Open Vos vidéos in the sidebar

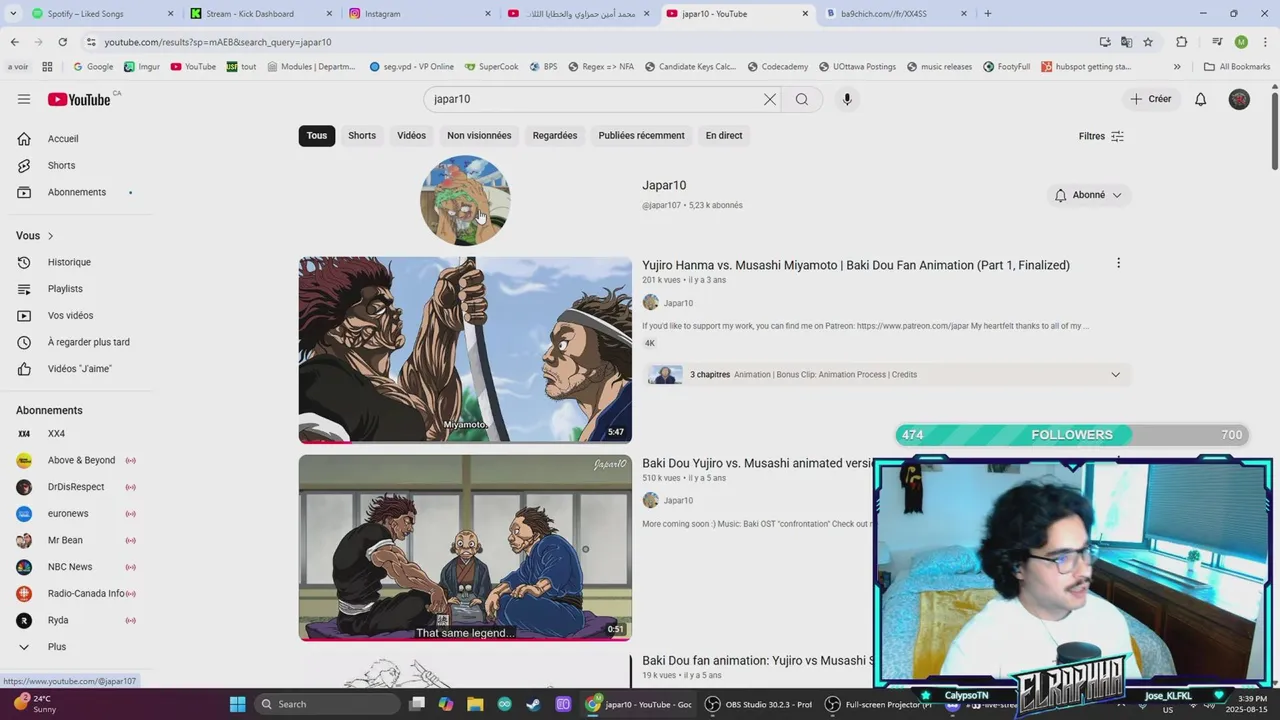[76, 315]
